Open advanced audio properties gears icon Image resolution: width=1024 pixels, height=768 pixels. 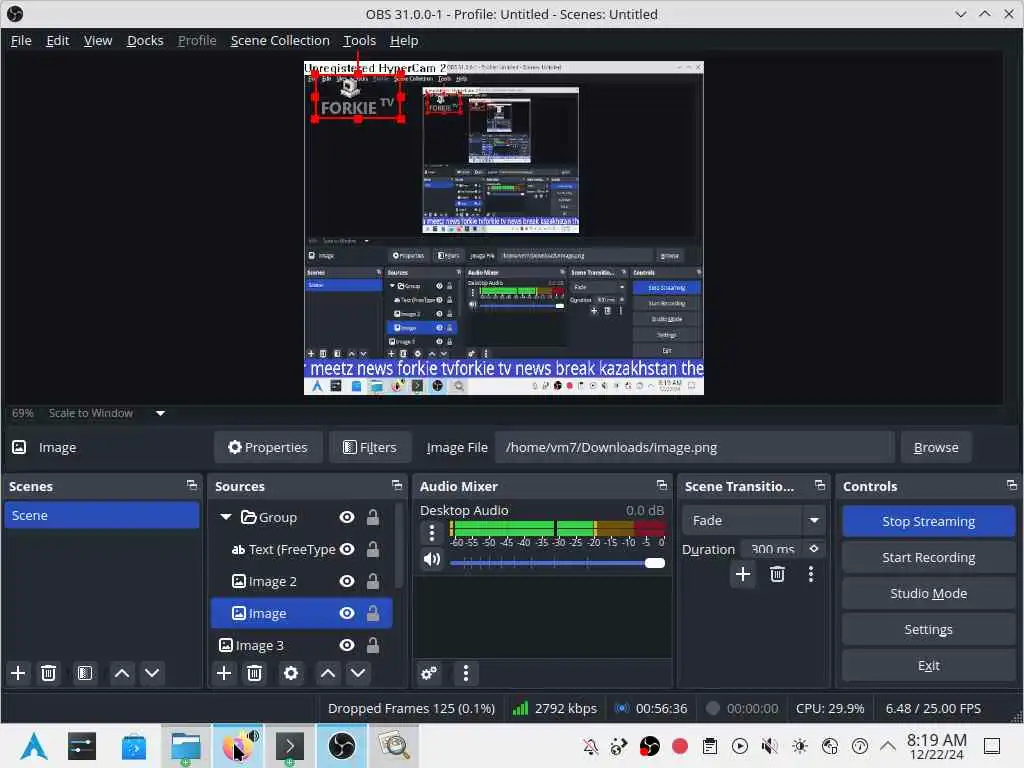point(429,673)
